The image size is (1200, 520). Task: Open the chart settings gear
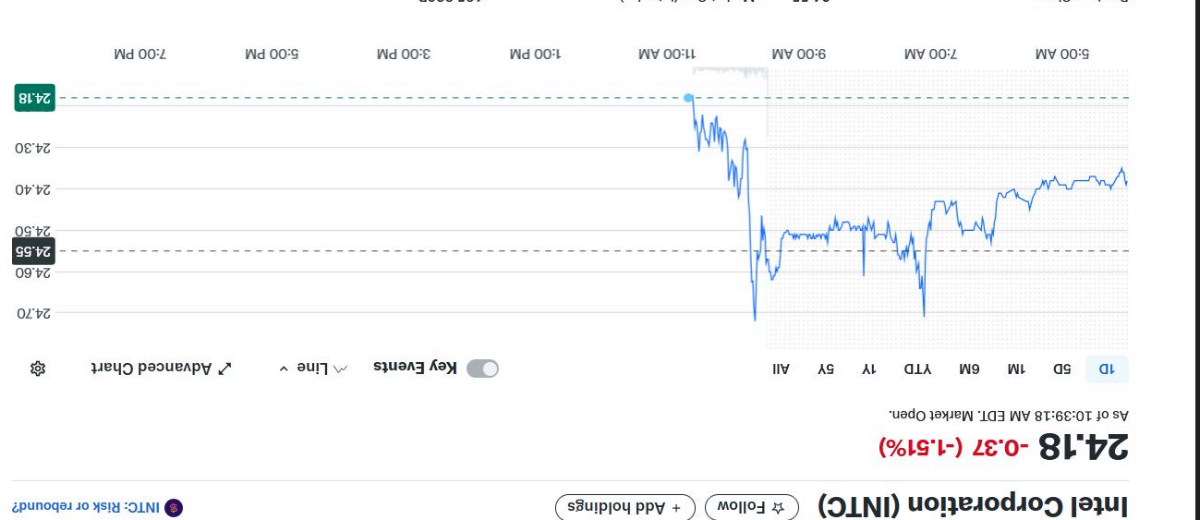pos(38,368)
